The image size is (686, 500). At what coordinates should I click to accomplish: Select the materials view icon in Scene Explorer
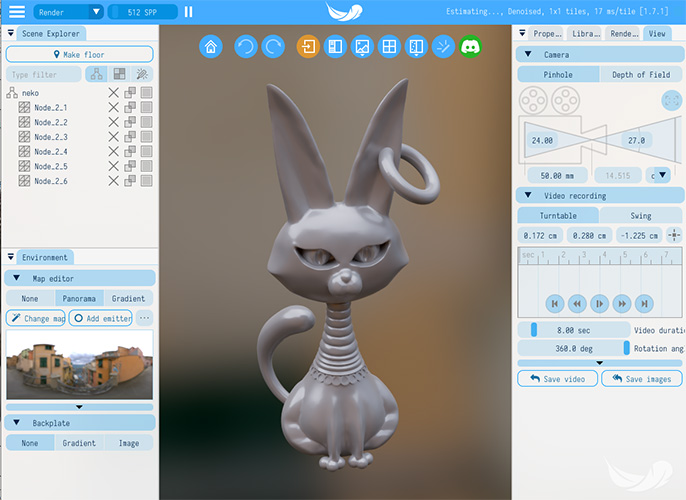point(120,74)
